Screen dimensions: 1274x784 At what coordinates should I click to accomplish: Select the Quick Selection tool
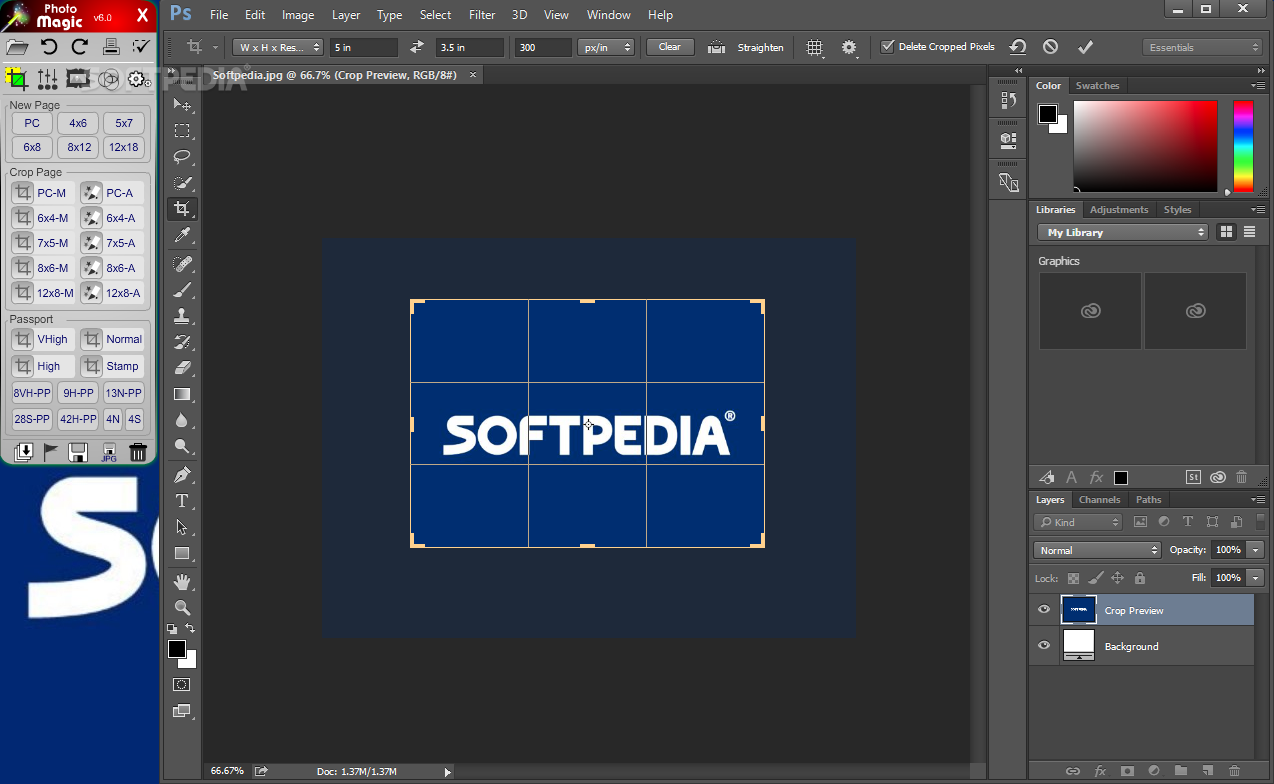coord(182,183)
